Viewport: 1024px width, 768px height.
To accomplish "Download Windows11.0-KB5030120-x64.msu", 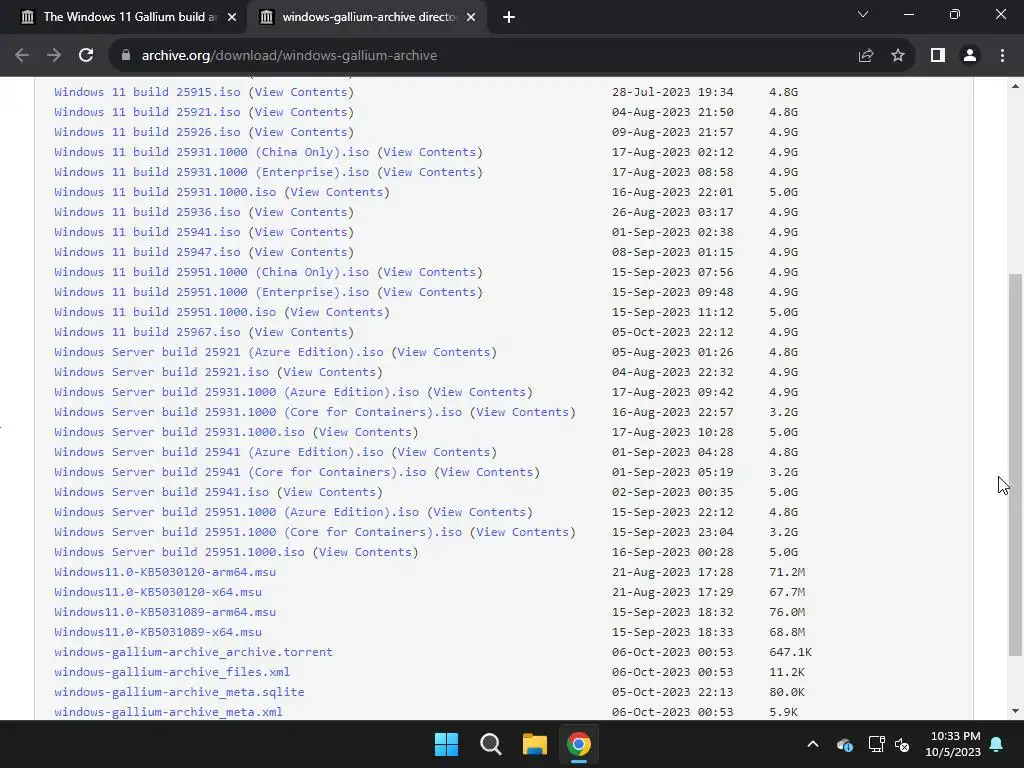I will pos(158,592).
